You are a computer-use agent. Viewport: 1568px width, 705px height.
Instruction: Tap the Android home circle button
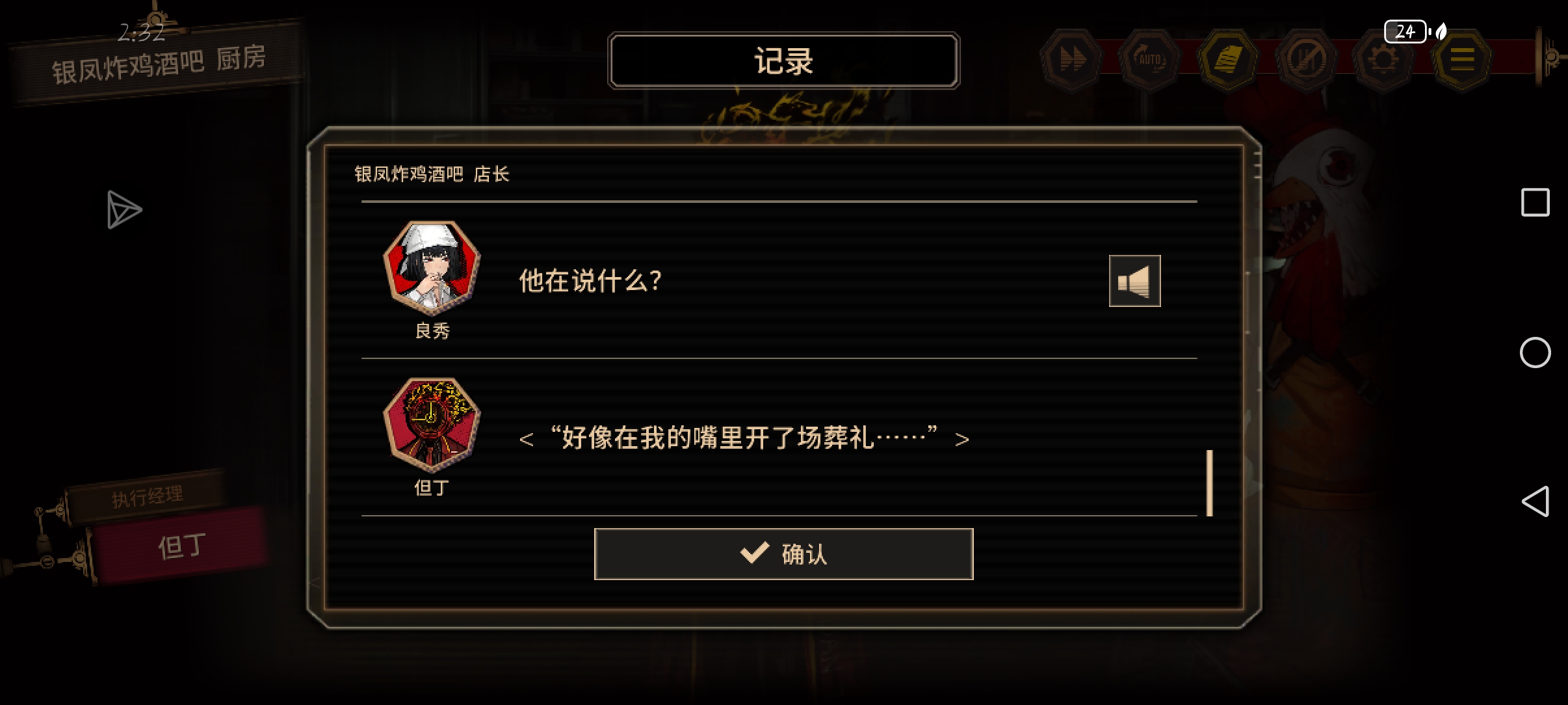coord(1535,352)
